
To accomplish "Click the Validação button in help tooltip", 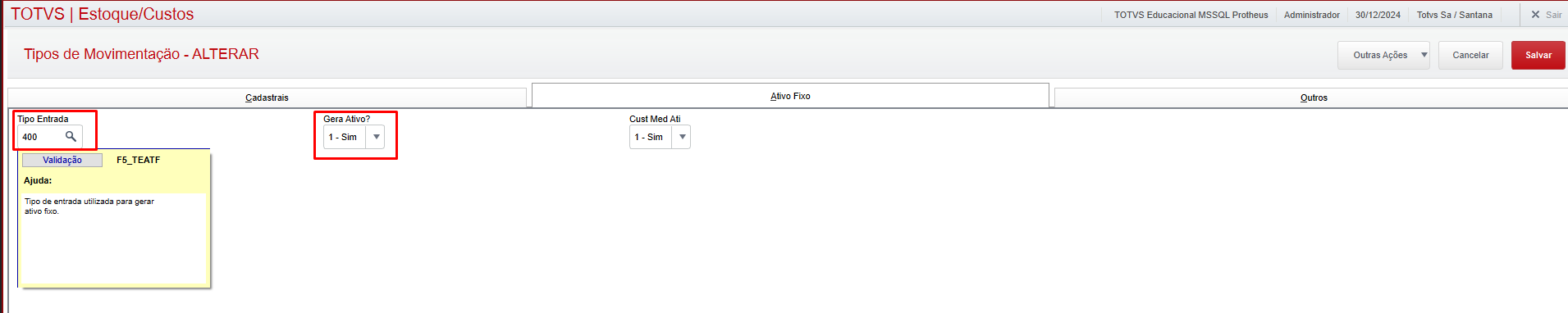I will pyautogui.click(x=62, y=160).
